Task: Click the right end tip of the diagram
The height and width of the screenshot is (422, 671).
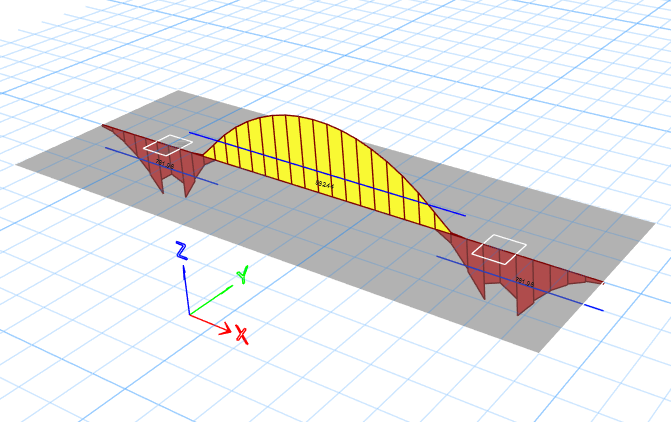Action: click(602, 283)
